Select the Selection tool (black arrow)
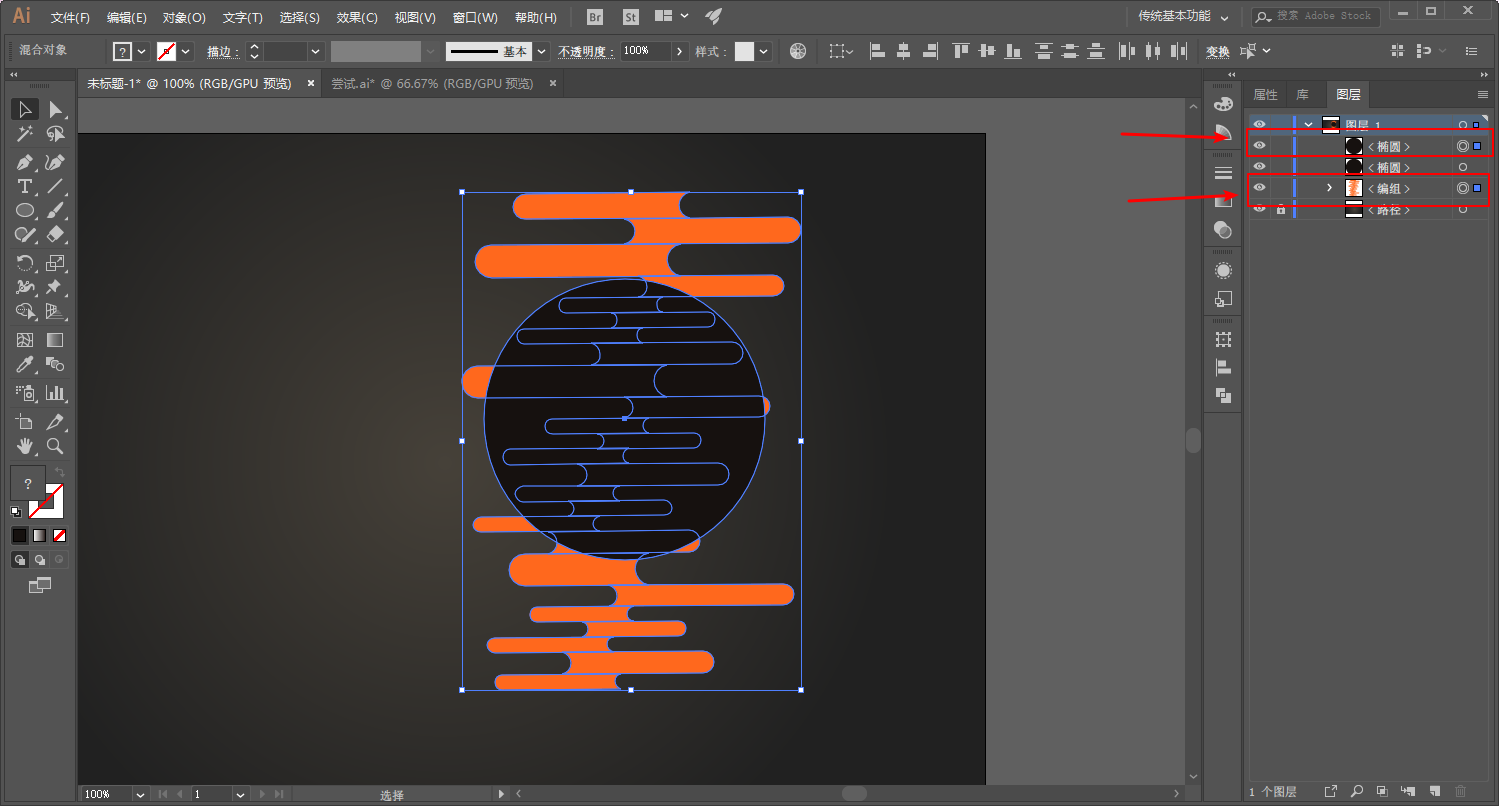This screenshot has width=1499, height=806. [25, 109]
